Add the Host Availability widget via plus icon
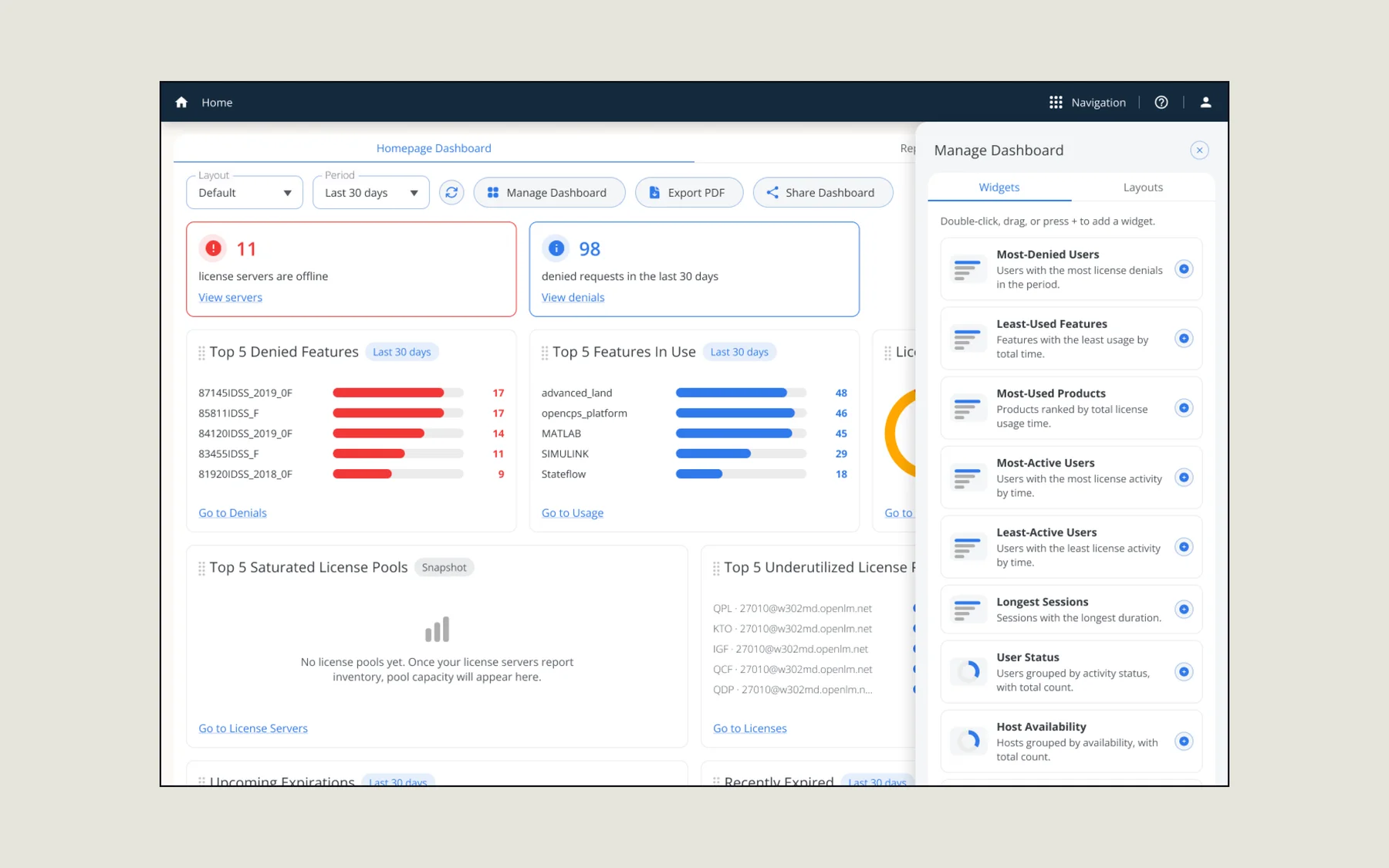1389x868 pixels. (x=1184, y=741)
